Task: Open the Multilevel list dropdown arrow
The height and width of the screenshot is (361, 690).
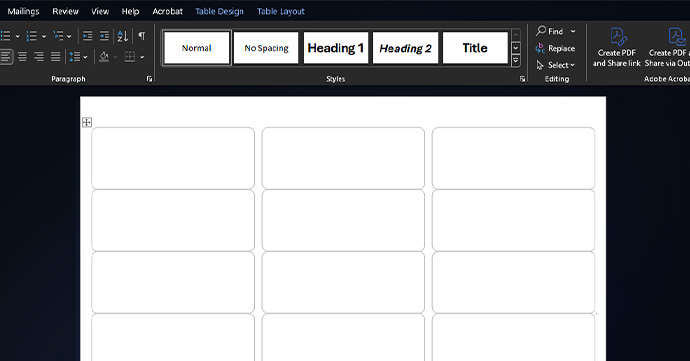Action: [x=69, y=37]
